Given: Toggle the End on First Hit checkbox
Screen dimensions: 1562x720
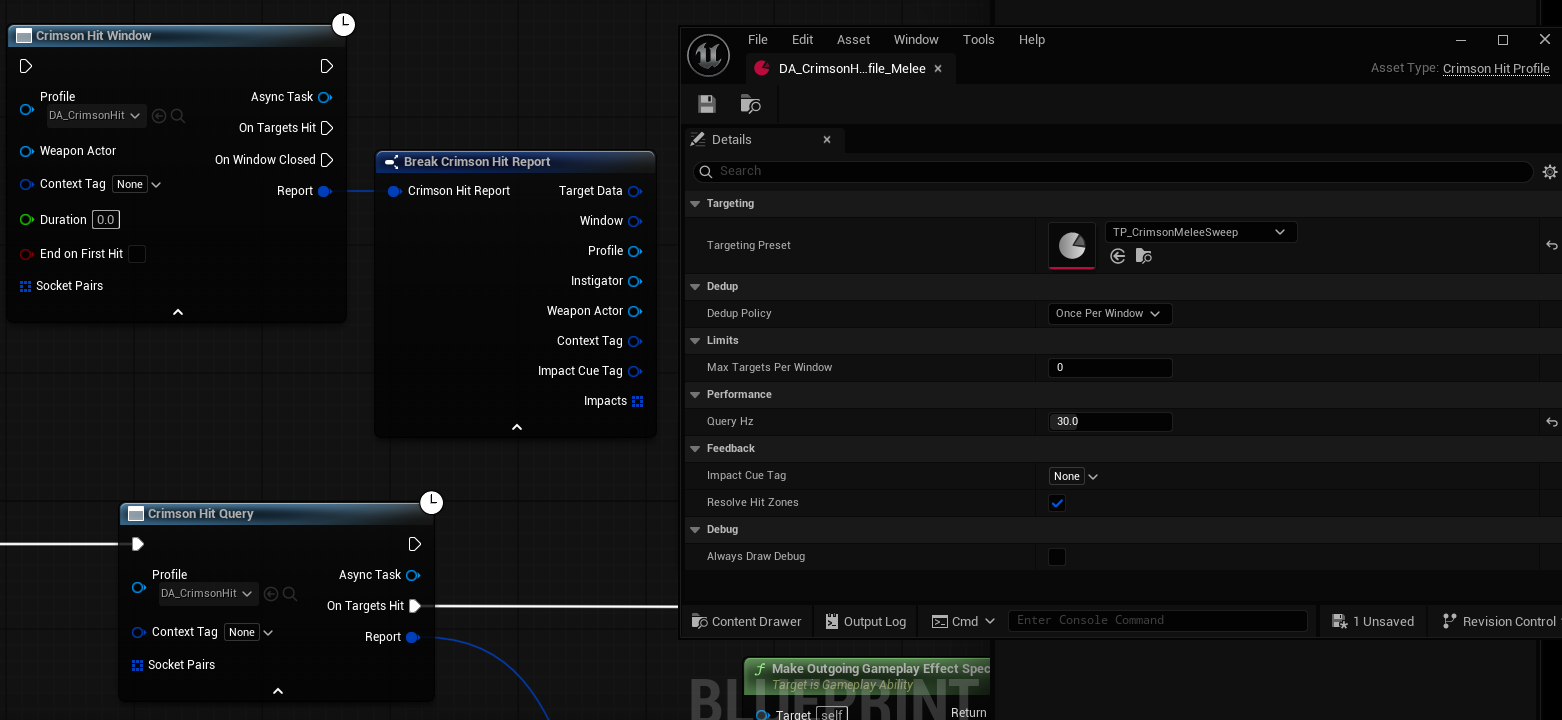Looking at the screenshot, I should click(x=137, y=254).
